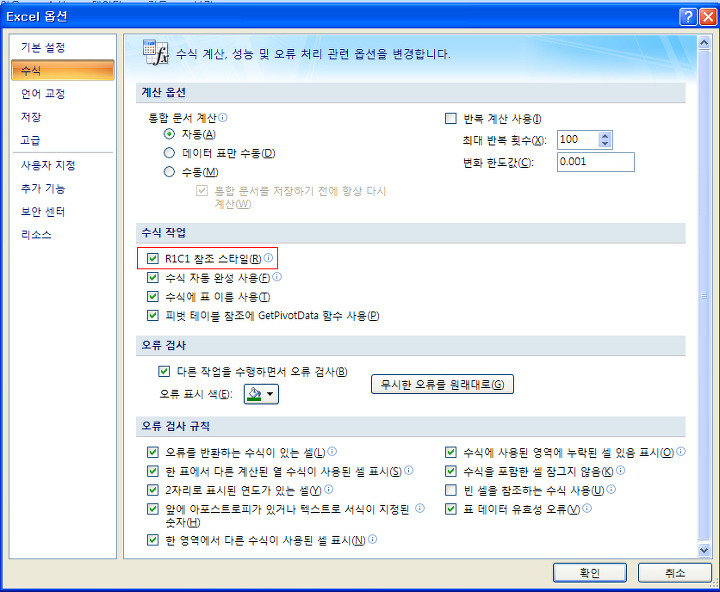The width and height of the screenshot is (720, 592).
Task: Toggle R1C1 참조 스타일 checkbox
Action: (153, 259)
